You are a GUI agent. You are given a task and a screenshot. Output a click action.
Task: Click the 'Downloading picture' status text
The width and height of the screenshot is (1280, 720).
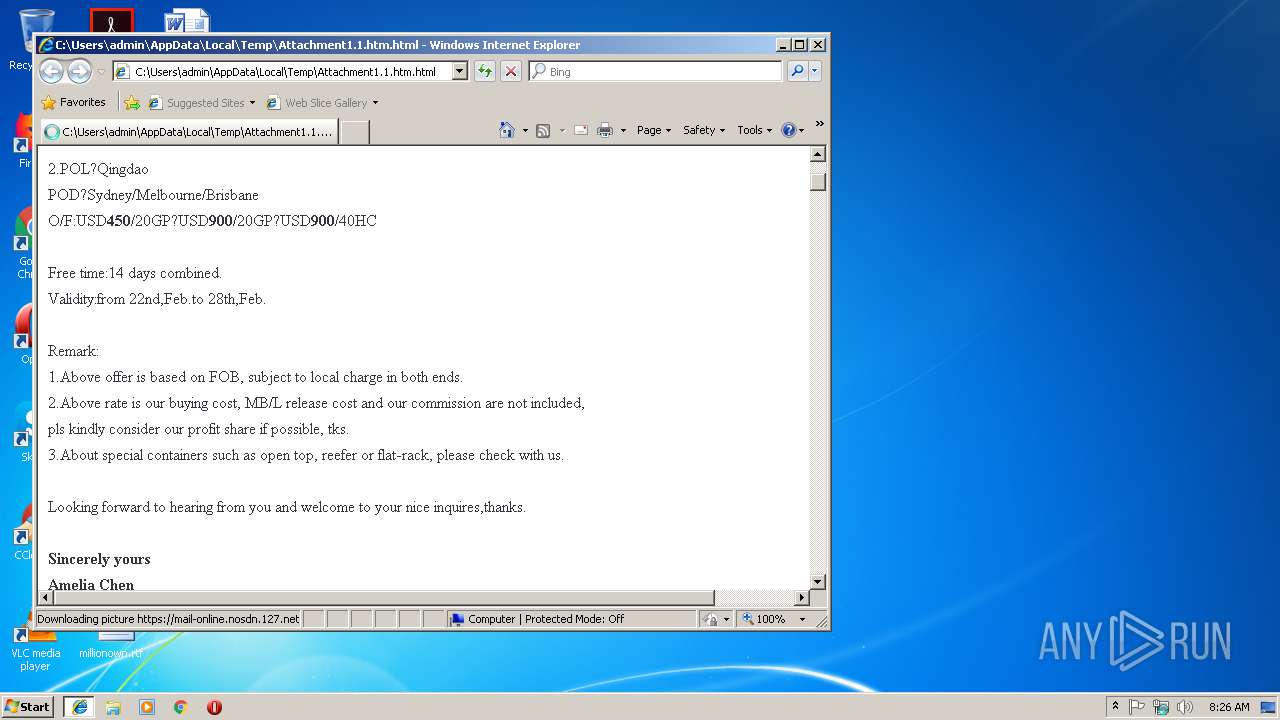click(x=168, y=619)
